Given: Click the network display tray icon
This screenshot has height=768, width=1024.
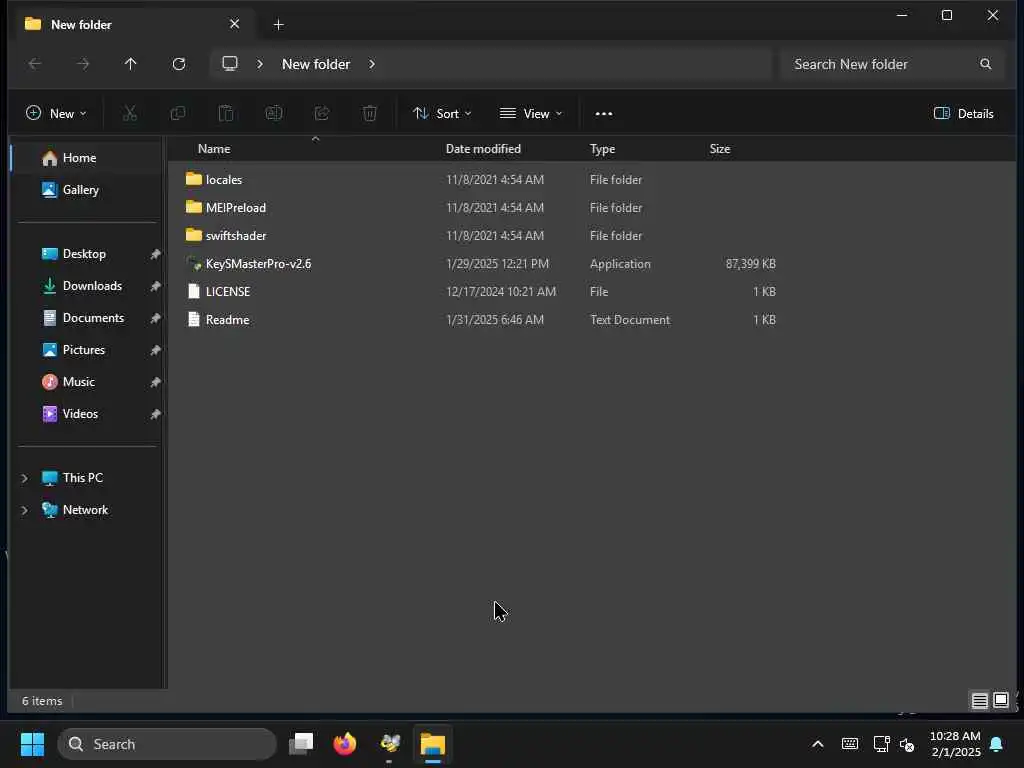Looking at the screenshot, I should (881, 744).
